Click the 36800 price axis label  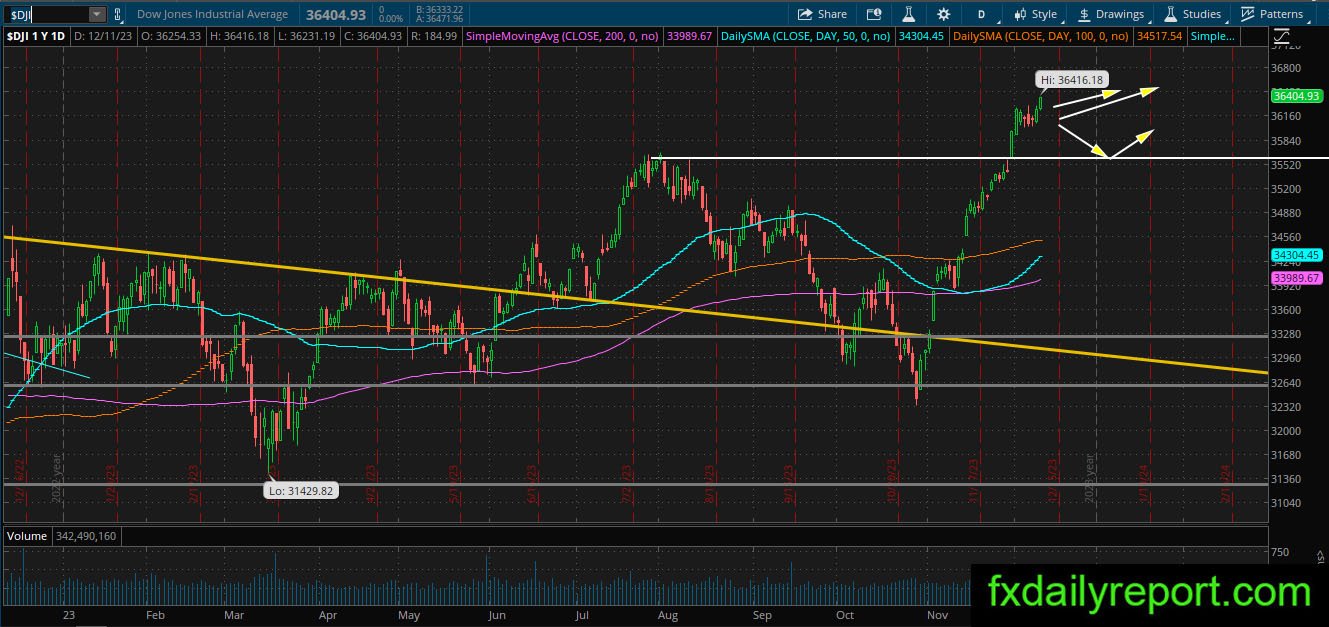(1286, 69)
